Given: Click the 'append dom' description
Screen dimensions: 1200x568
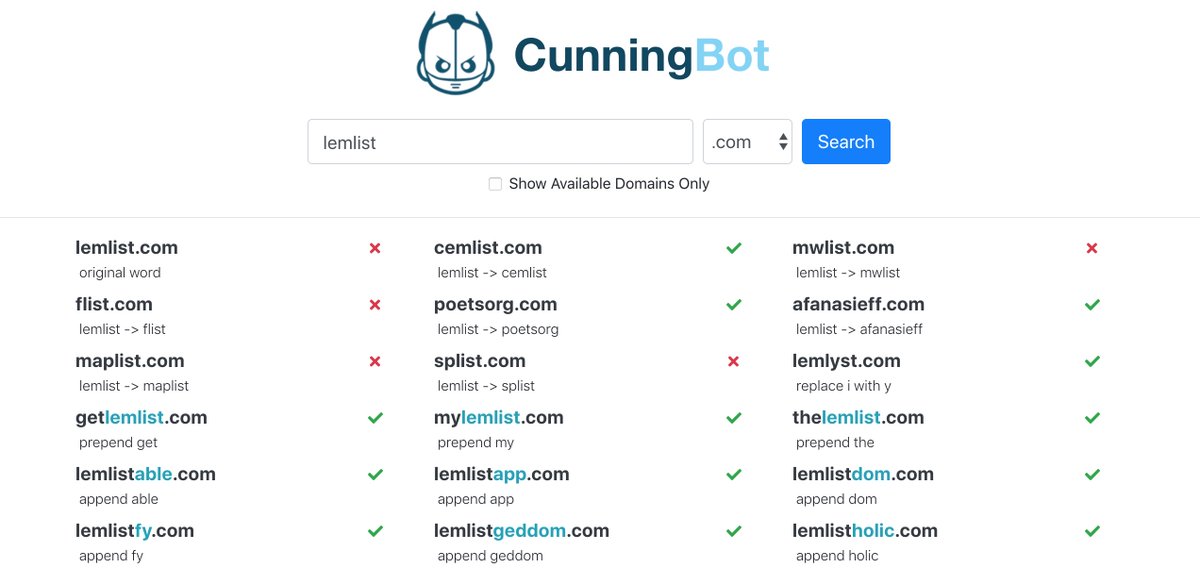Looking at the screenshot, I should pos(836,499).
